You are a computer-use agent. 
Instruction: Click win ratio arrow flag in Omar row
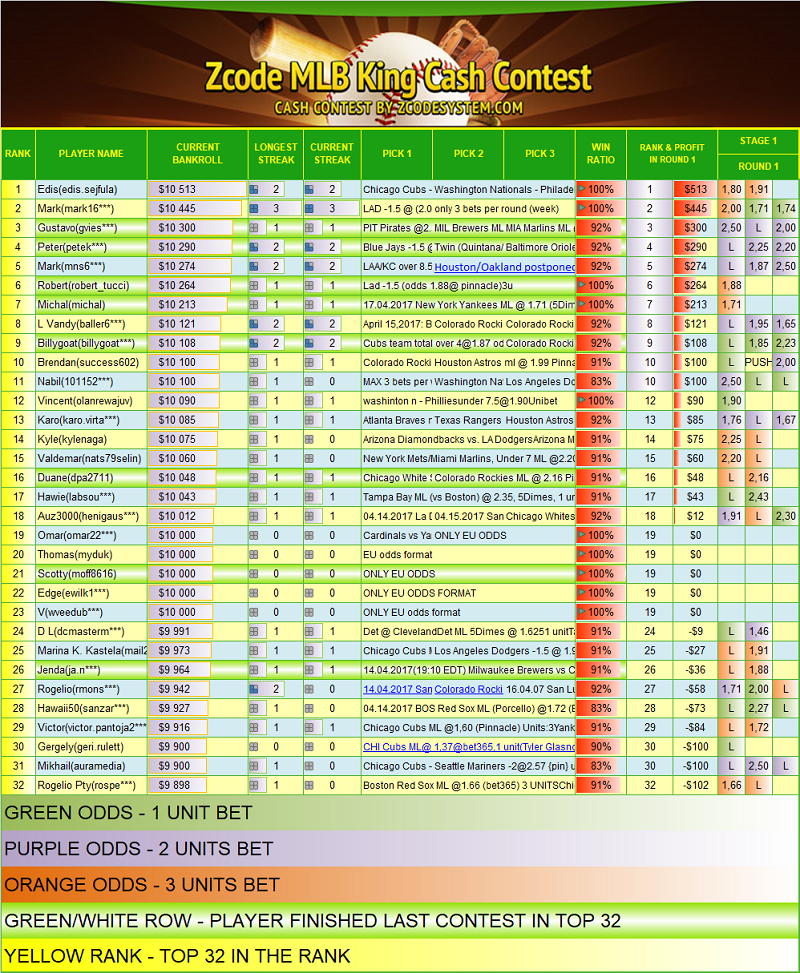point(582,535)
